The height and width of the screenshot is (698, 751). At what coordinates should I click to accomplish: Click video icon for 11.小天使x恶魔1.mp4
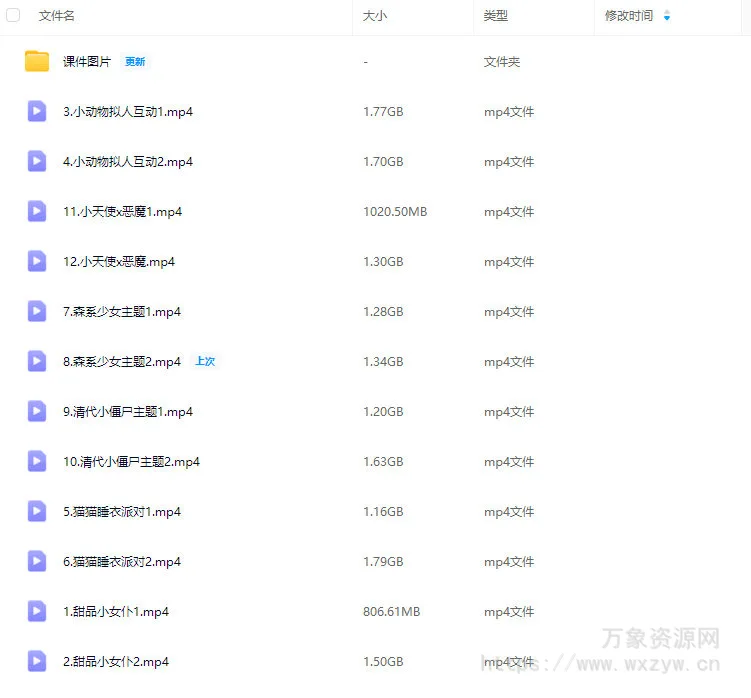(37, 211)
